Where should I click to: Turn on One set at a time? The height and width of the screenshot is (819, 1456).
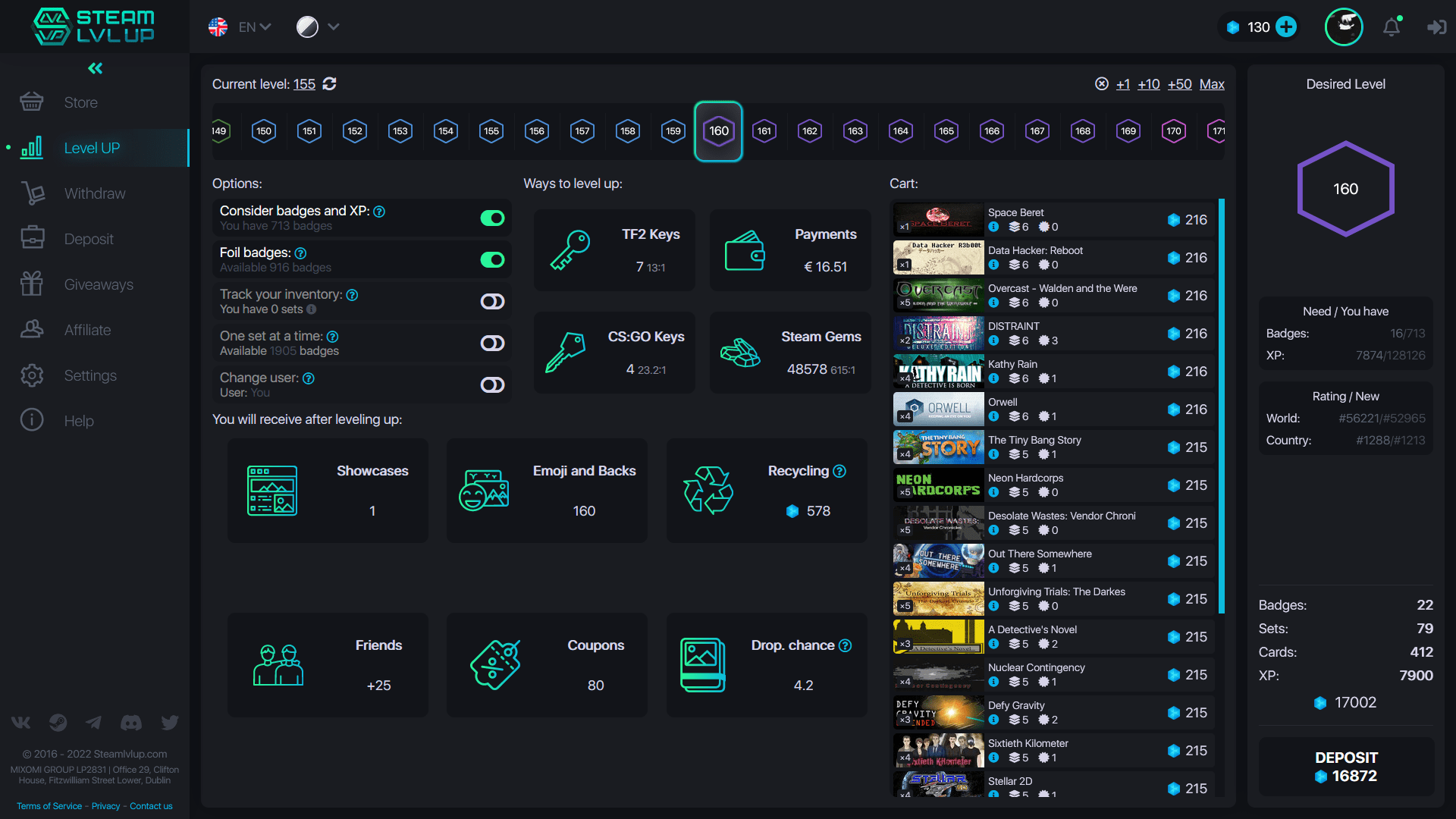pyautogui.click(x=492, y=343)
